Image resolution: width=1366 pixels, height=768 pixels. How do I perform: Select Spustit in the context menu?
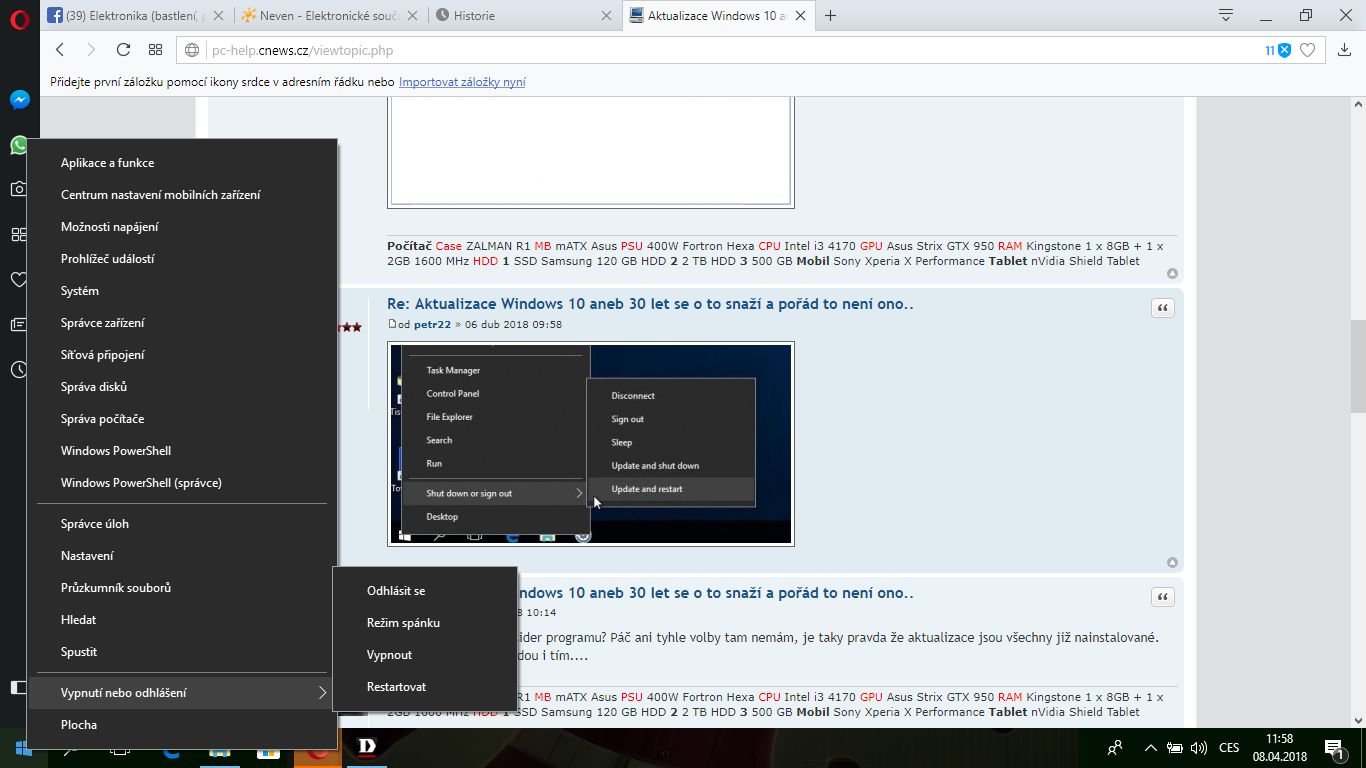click(x=182, y=652)
